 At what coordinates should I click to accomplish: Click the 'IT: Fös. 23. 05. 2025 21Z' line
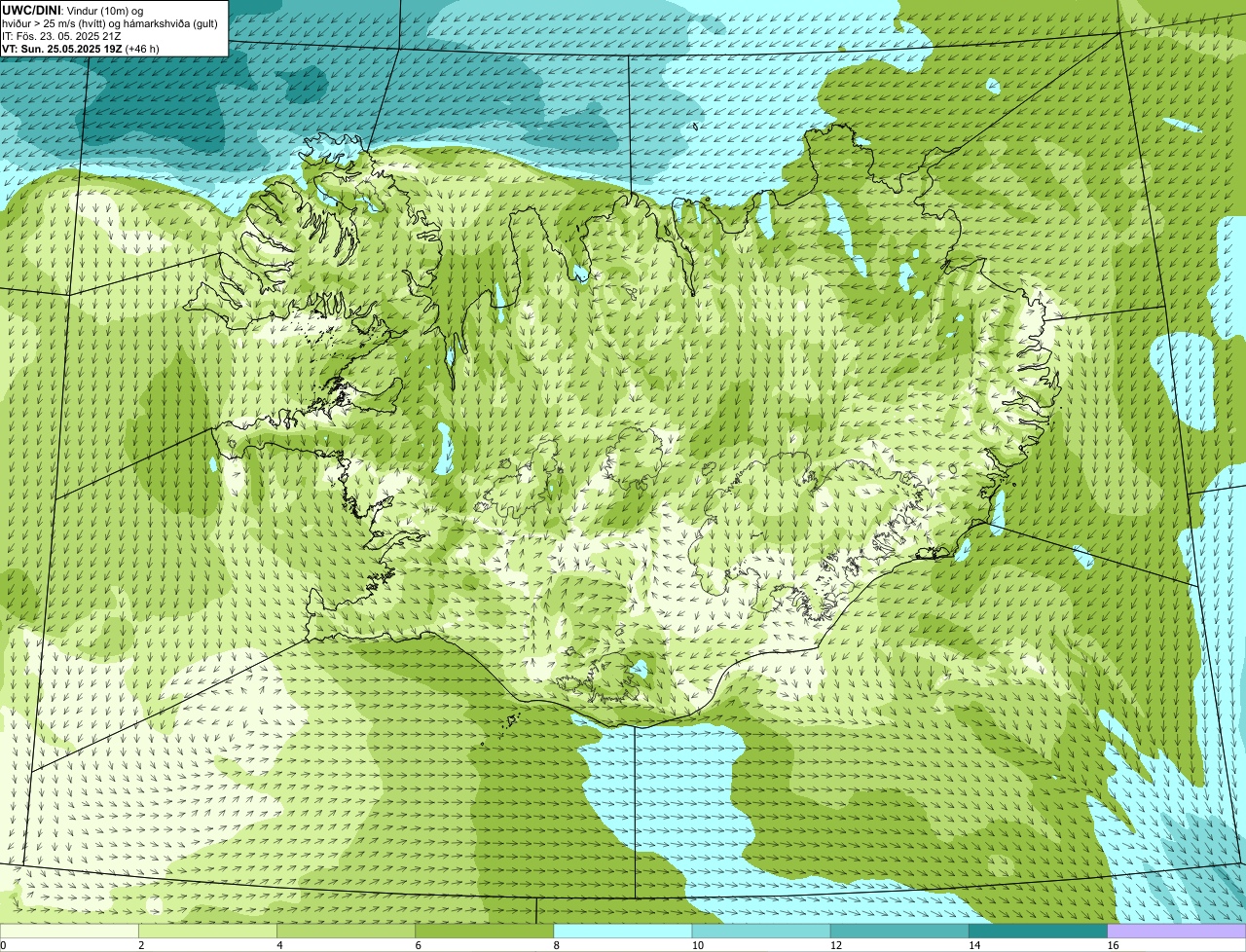[61, 35]
